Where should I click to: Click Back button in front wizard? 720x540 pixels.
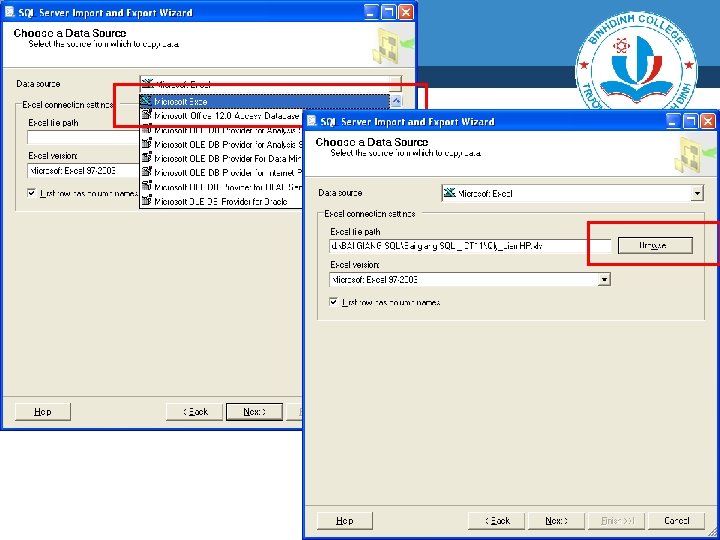coord(497,521)
